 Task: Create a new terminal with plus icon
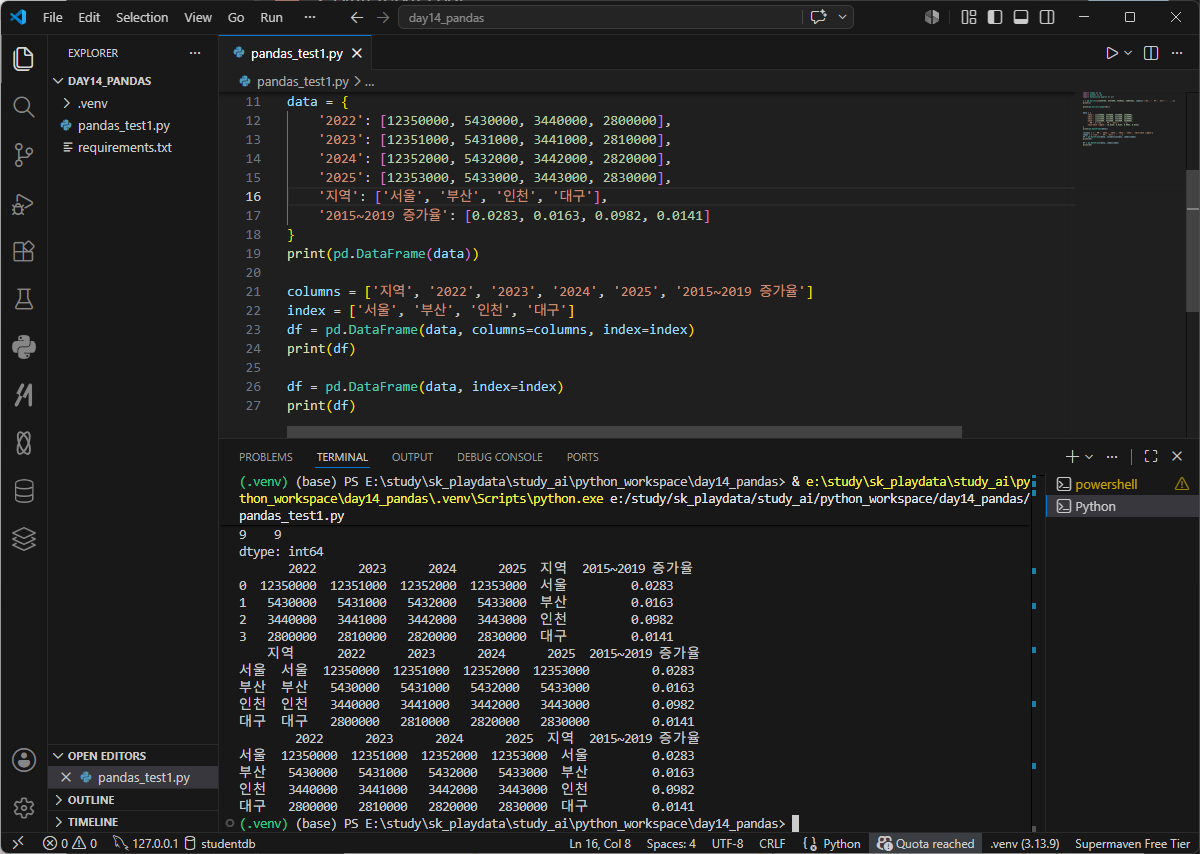[1072, 456]
